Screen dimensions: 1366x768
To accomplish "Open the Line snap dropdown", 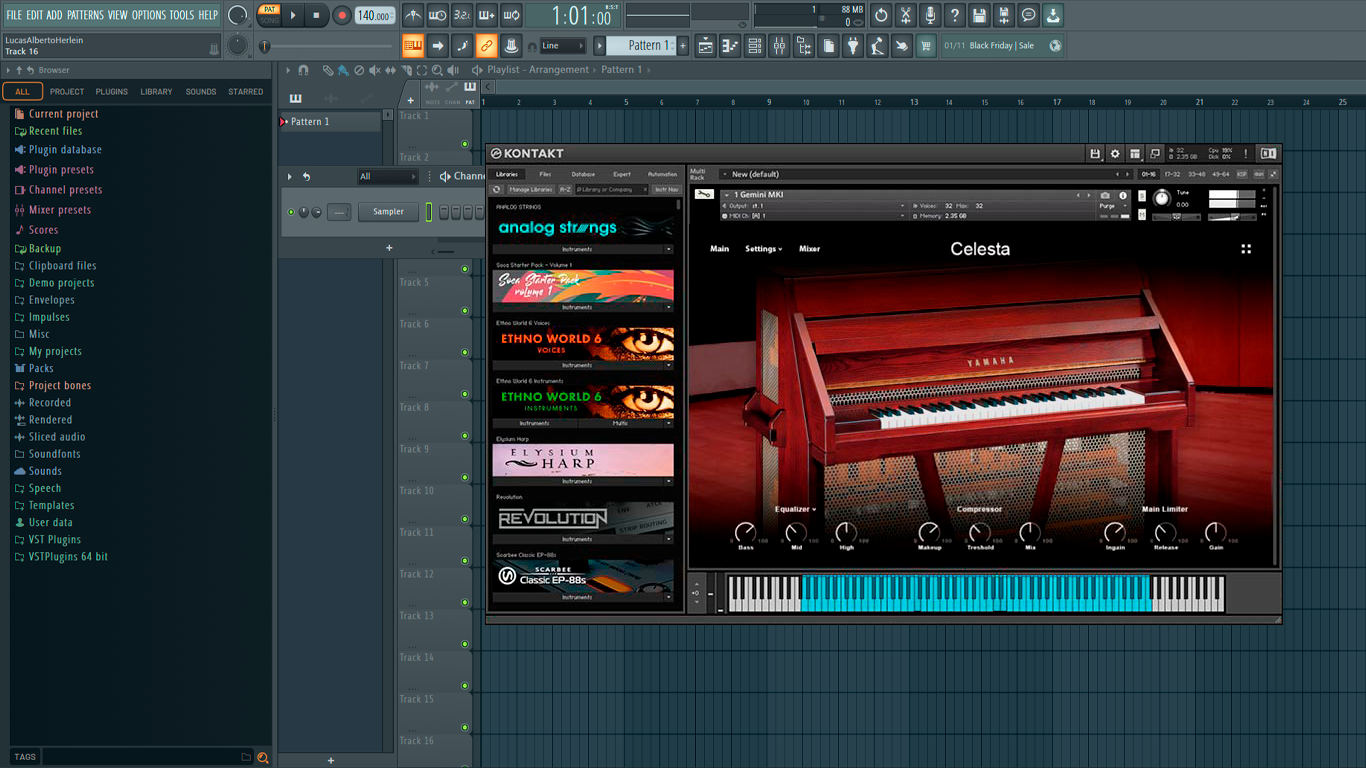I will tap(562, 46).
